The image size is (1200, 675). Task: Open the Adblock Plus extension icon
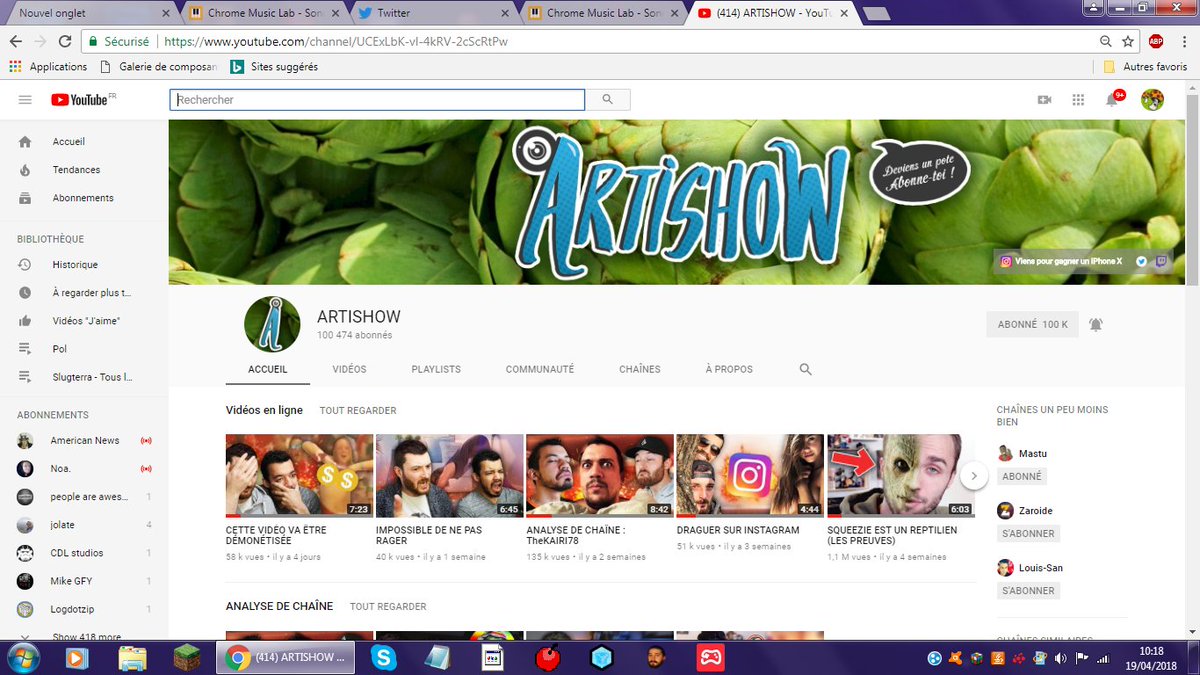[x=1155, y=42]
